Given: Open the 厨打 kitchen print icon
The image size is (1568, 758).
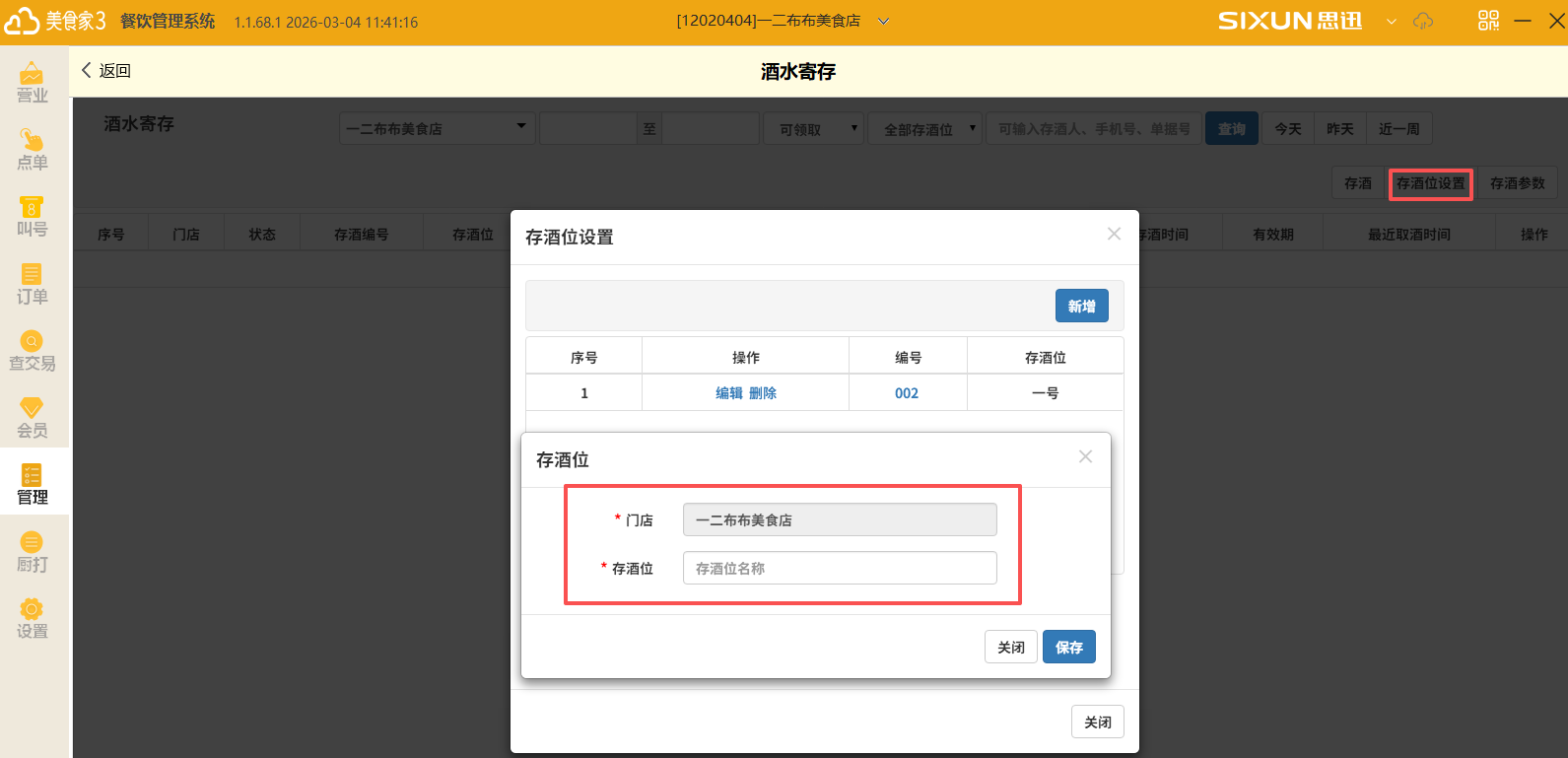Looking at the screenshot, I should coord(33,552).
